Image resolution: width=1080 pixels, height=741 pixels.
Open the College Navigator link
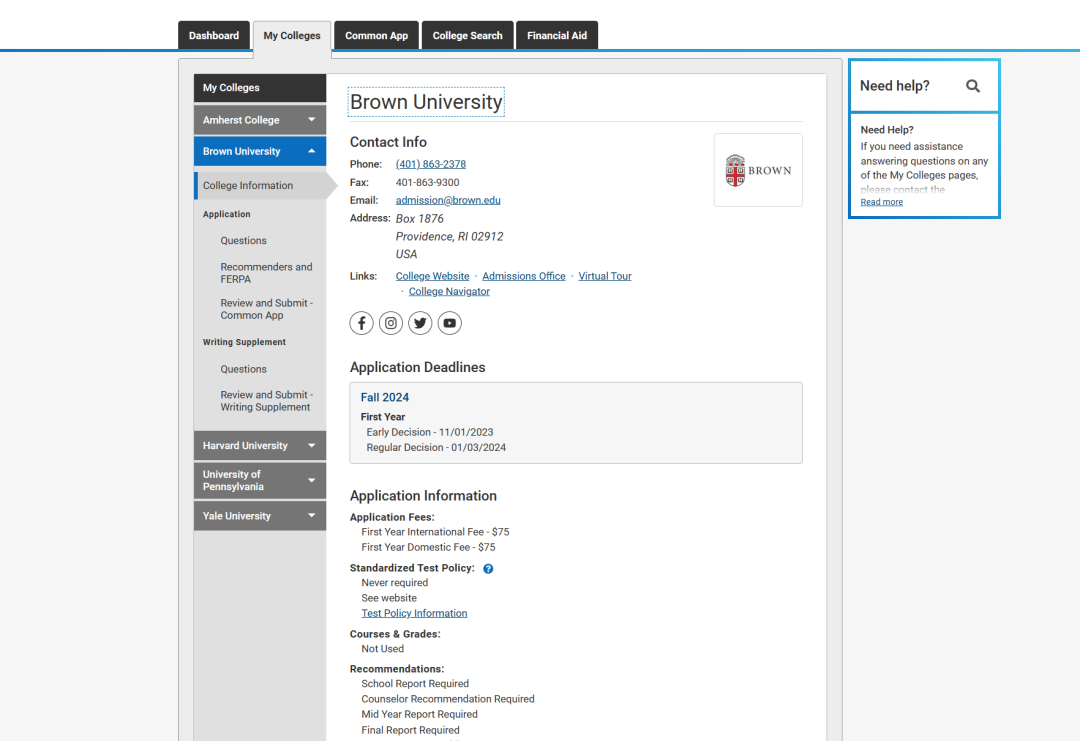(449, 291)
